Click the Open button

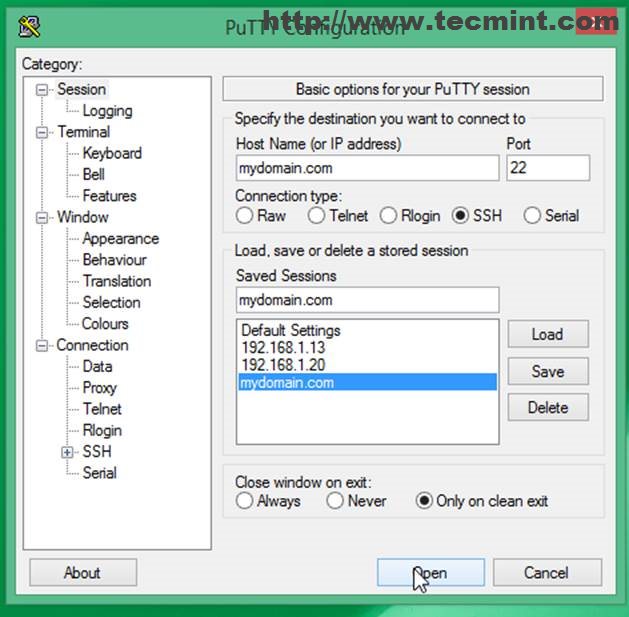click(431, 572)
